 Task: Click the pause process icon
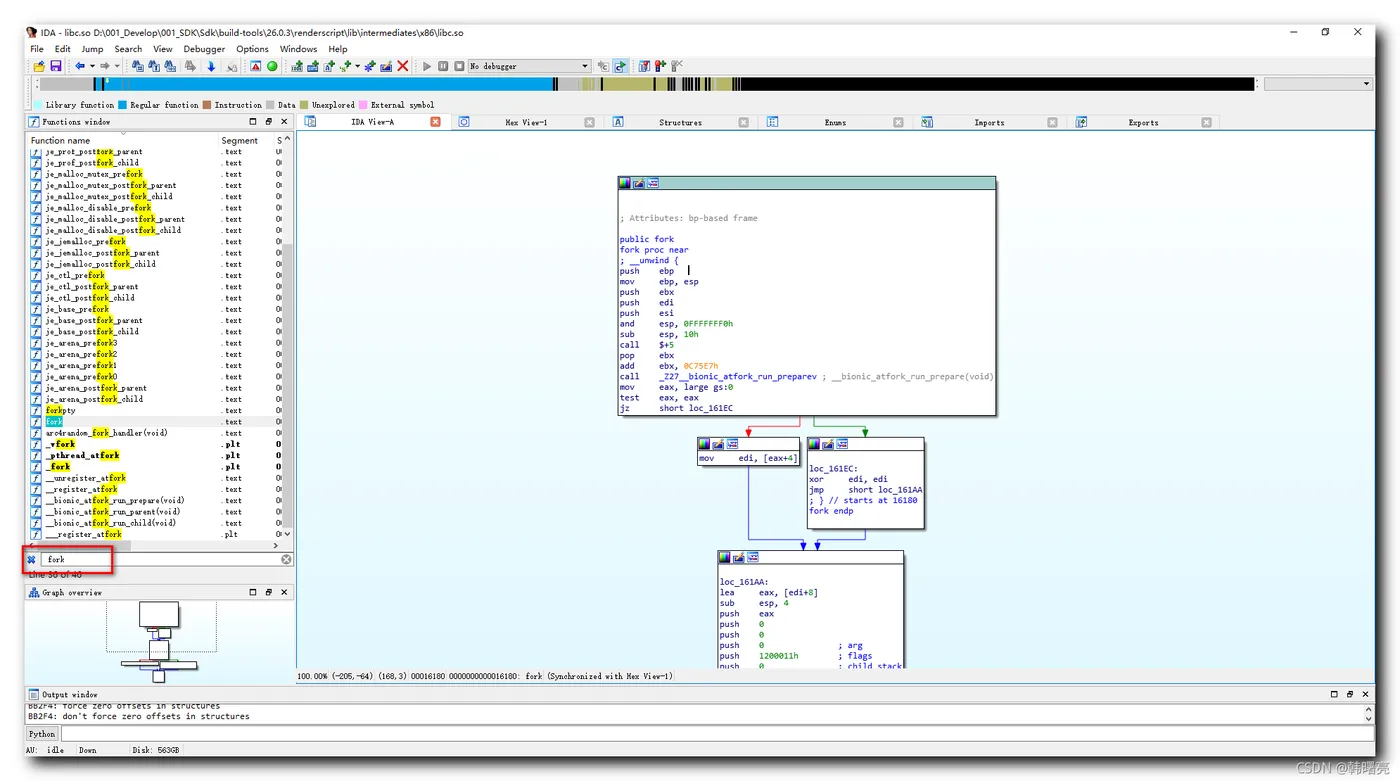[443, 66]
